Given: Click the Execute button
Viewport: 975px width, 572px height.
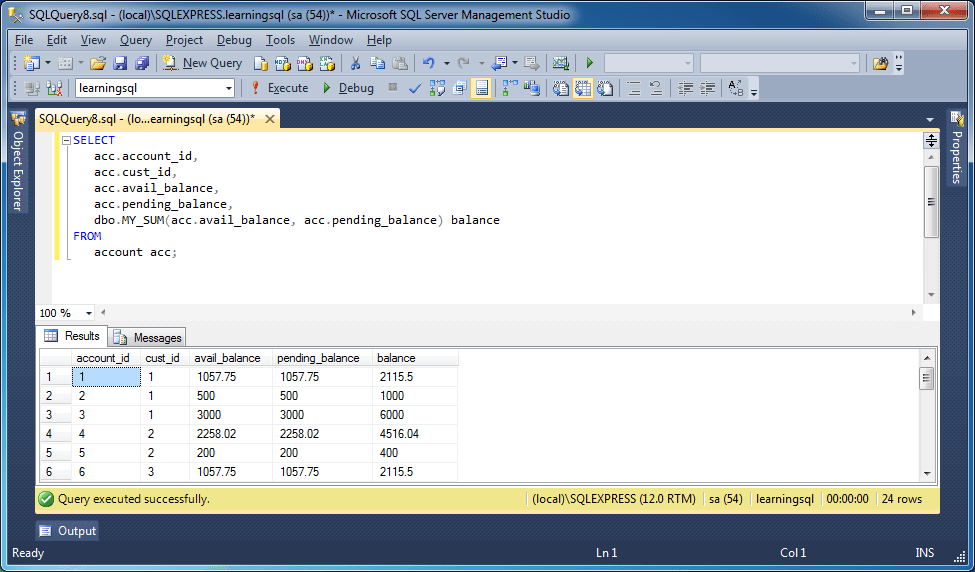Looking at the screenshot, I should 279,88.
